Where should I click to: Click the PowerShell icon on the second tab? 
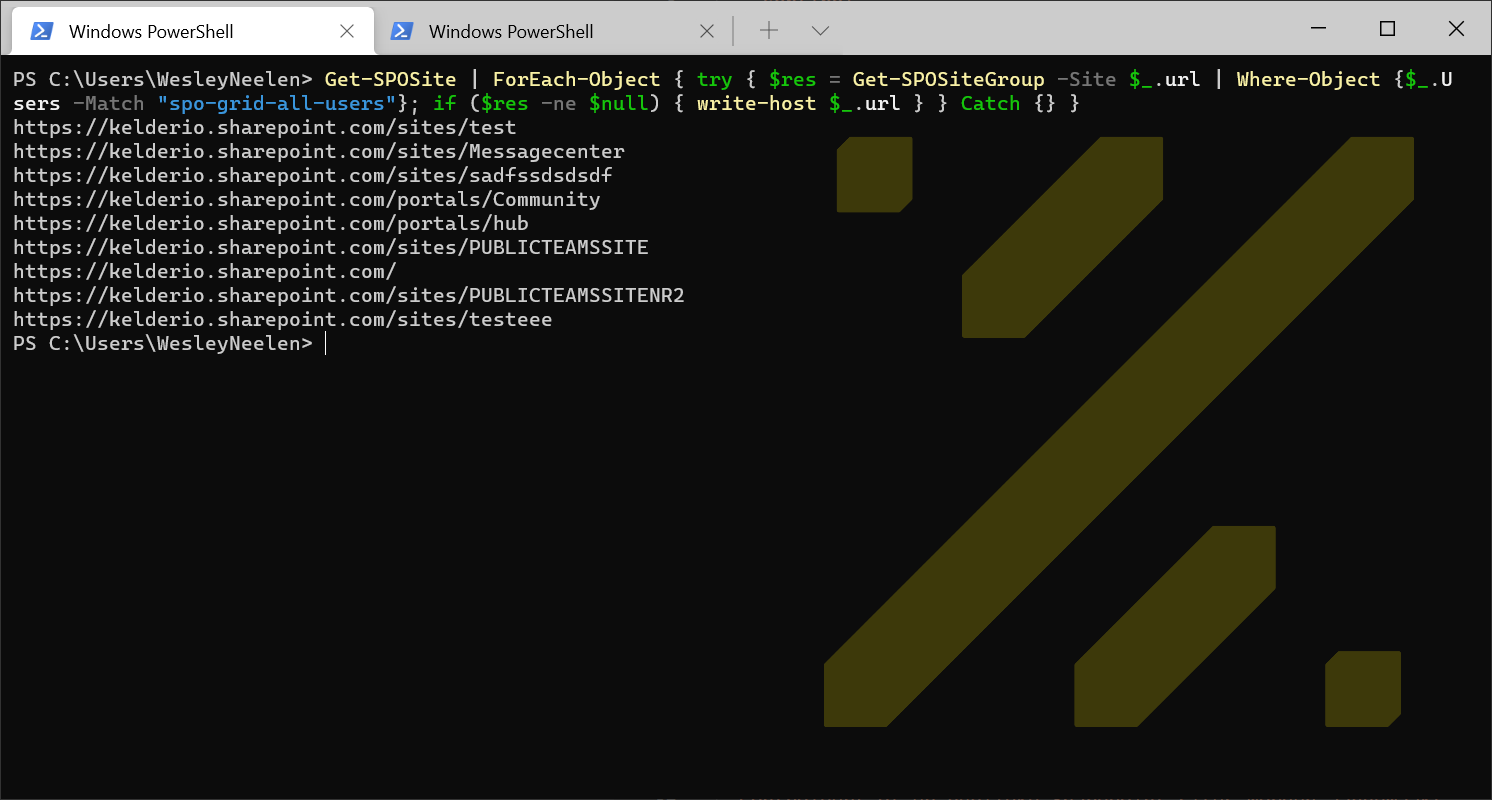tap(401, 31)
